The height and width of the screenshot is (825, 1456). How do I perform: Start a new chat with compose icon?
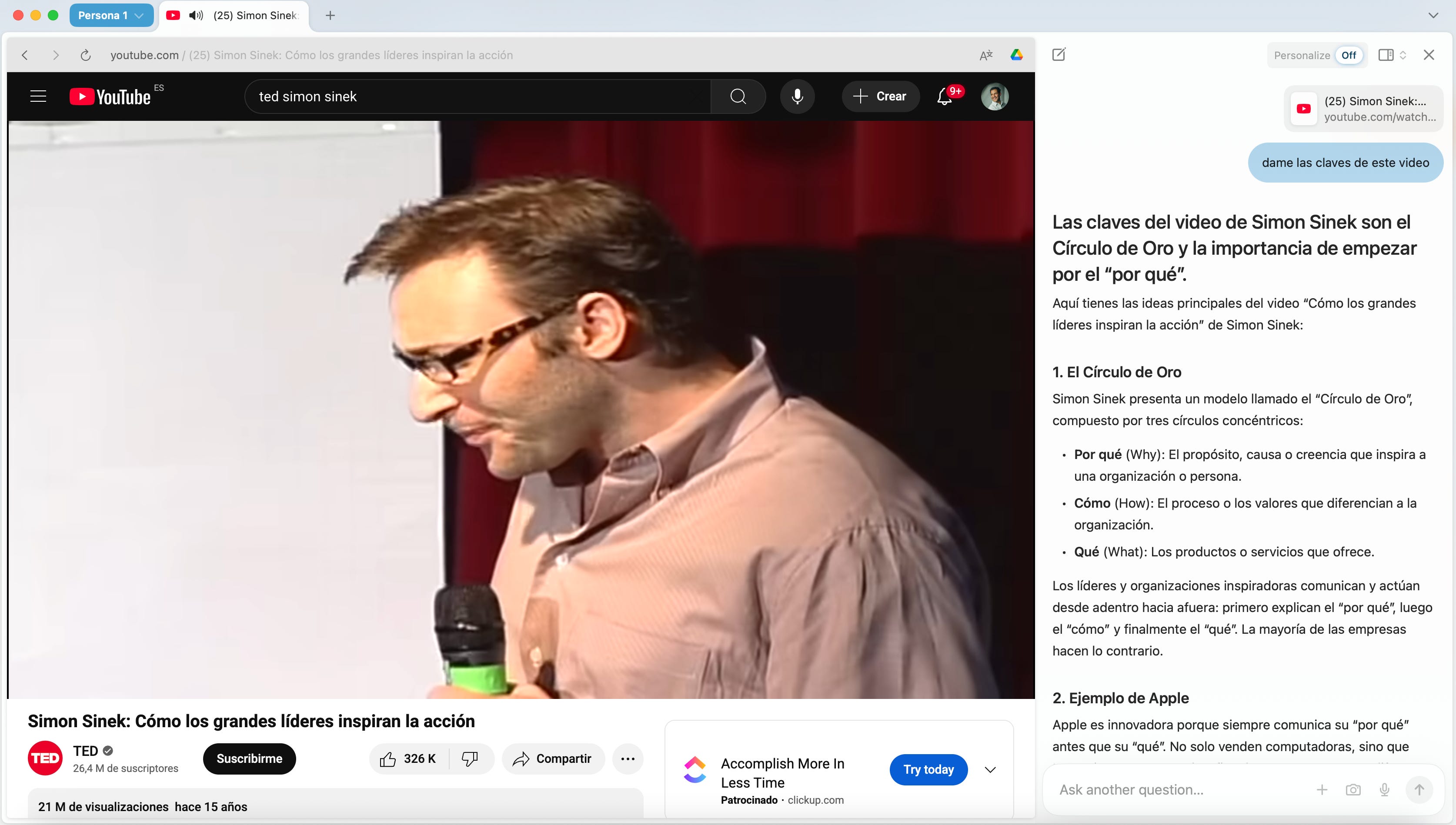coord(1059,55)
